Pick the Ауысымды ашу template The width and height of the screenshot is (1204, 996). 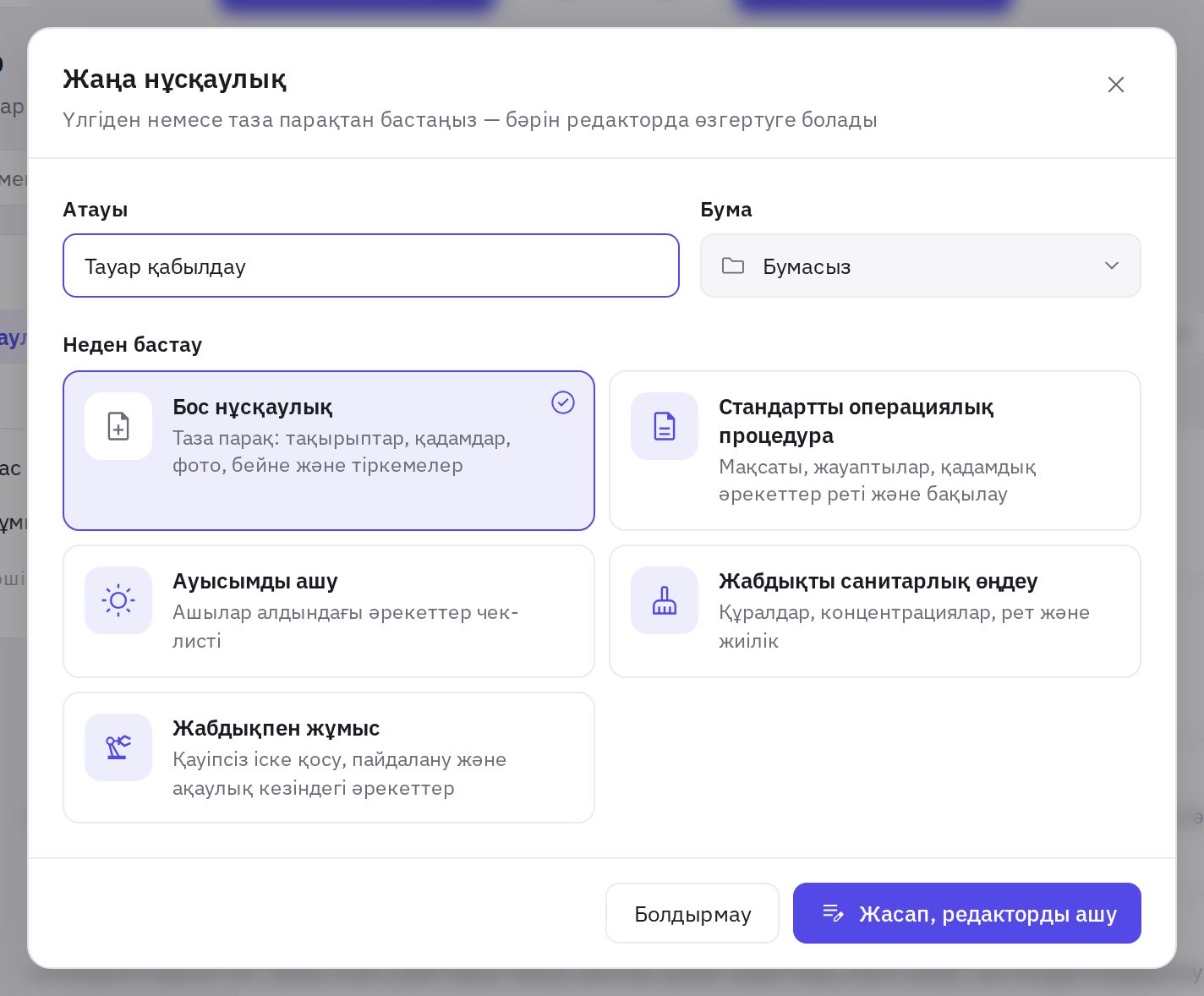tap(329, 611)
